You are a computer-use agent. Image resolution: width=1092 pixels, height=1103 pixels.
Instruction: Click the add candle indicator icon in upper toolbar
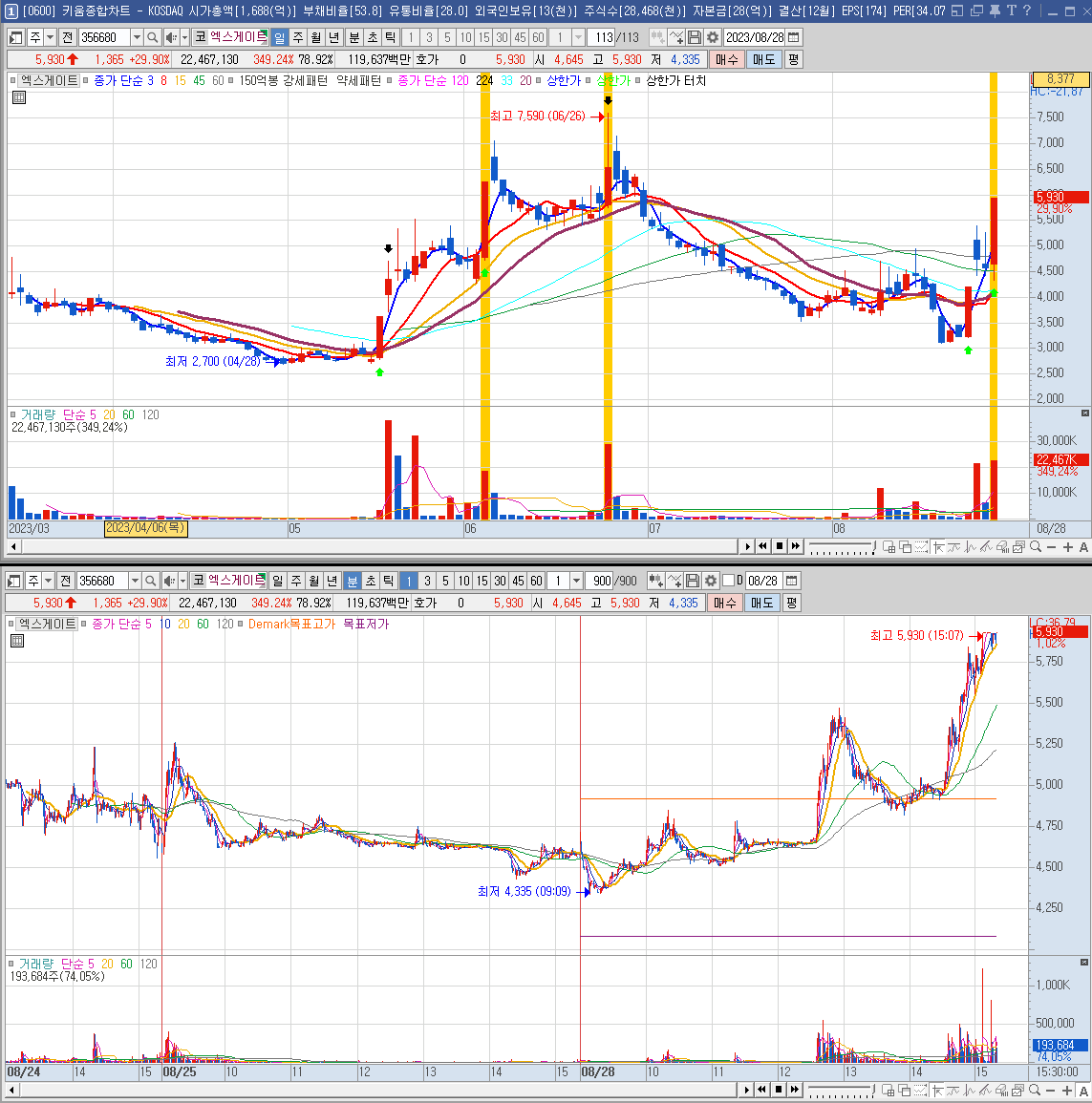(657, 37)
